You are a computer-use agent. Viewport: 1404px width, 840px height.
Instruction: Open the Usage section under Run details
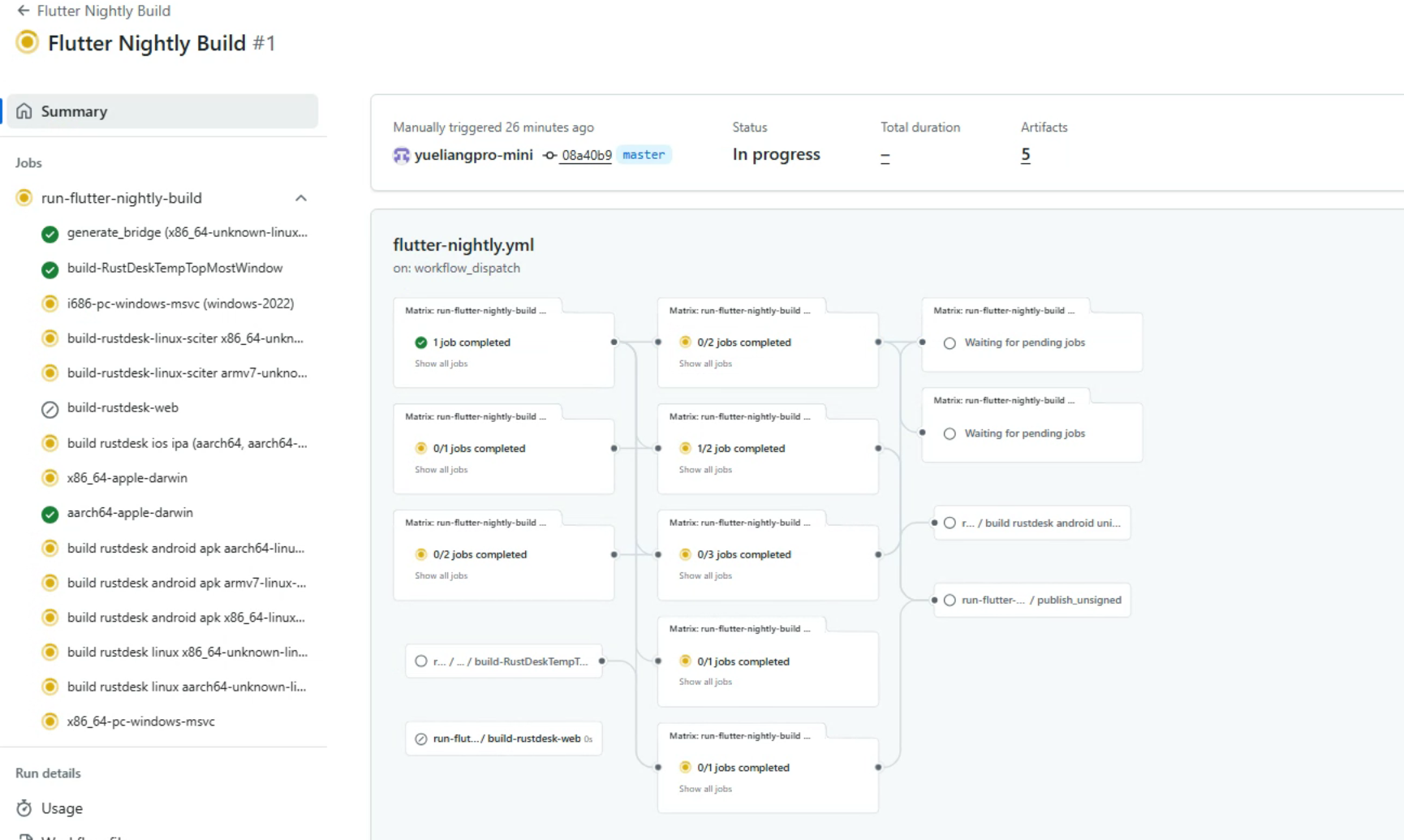(x=62, y=808)
